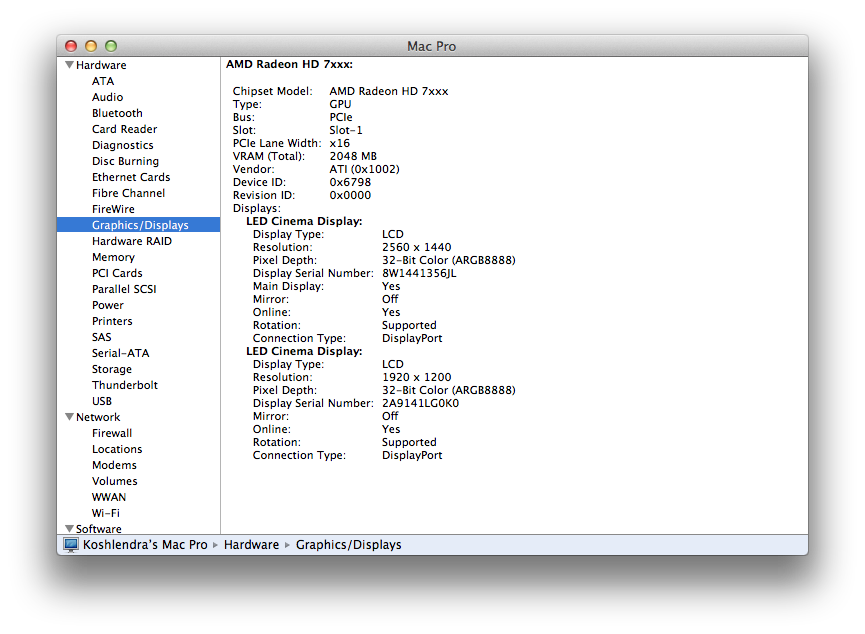This screenshot has height=634, width=865.
Task: Click the Slot-1 value
Action: tap(346, 130)
